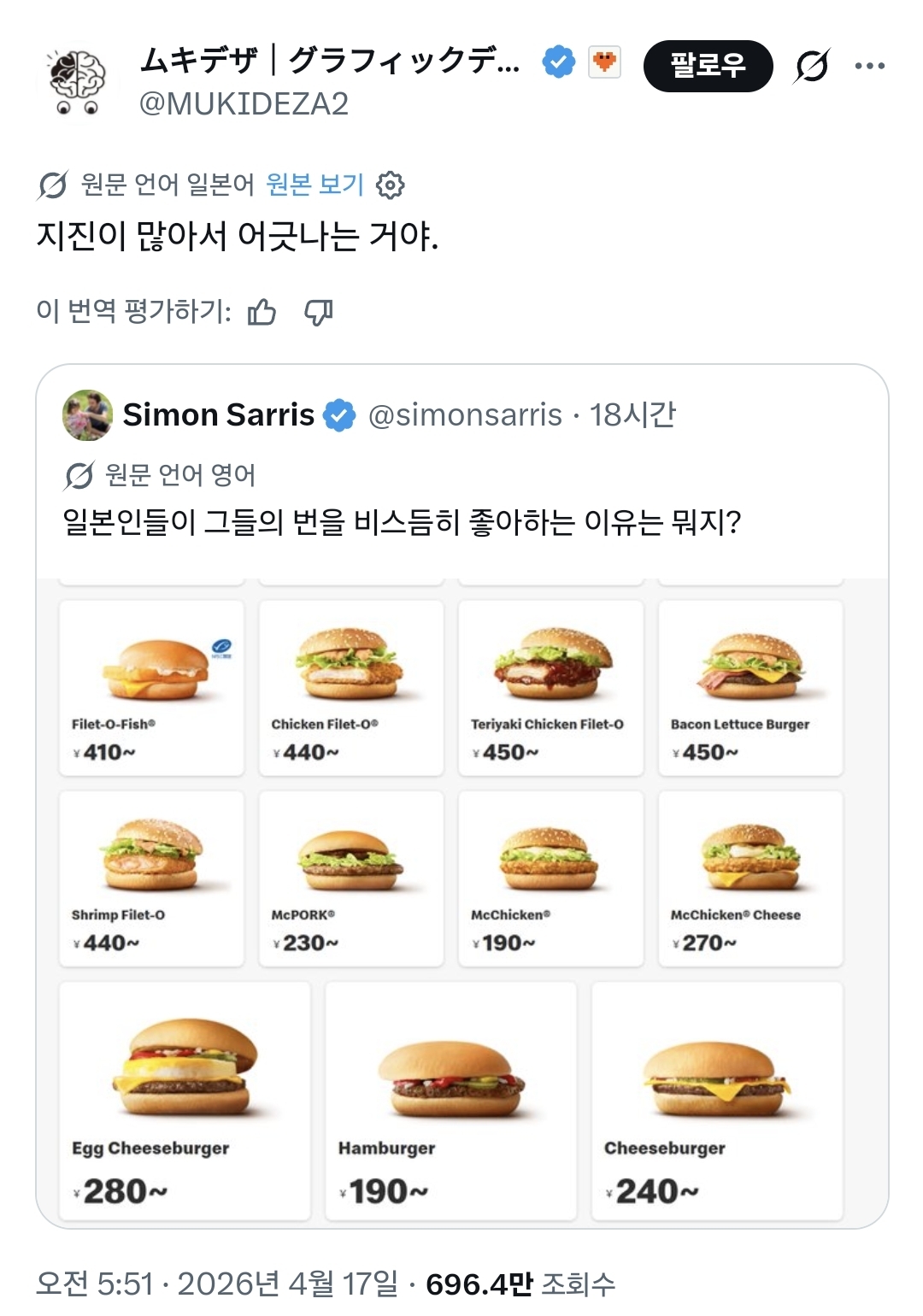
Task: Open Simon Sarris profile avatar
Action: 87,415
